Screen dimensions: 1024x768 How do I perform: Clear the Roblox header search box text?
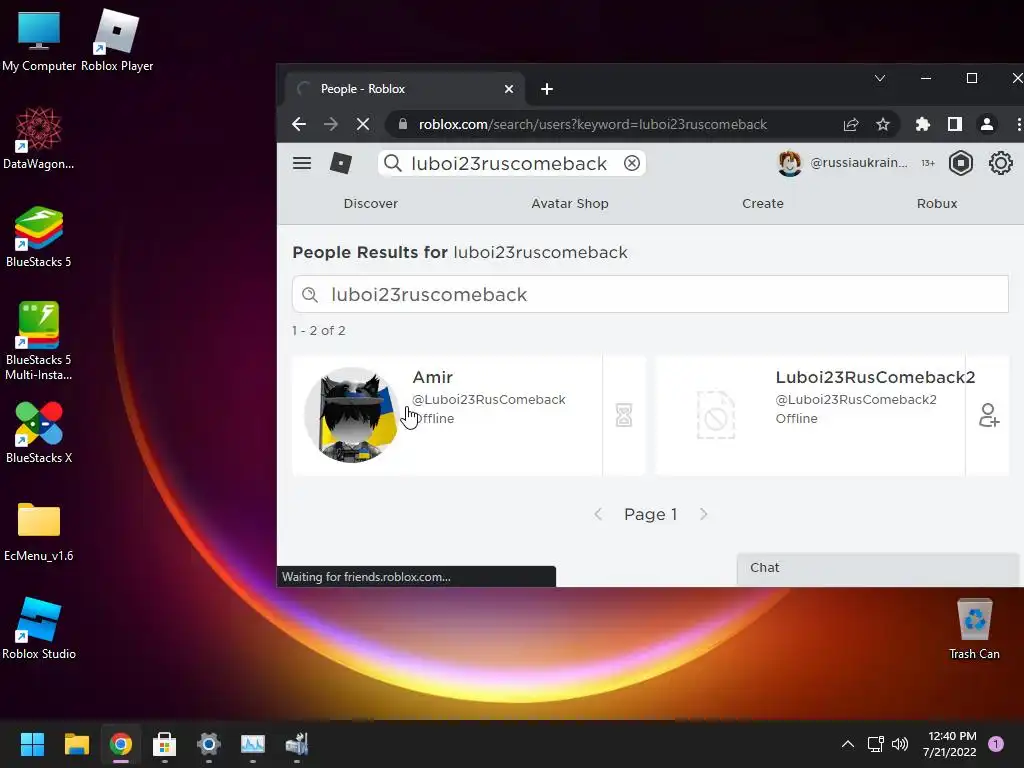(632, 163)
